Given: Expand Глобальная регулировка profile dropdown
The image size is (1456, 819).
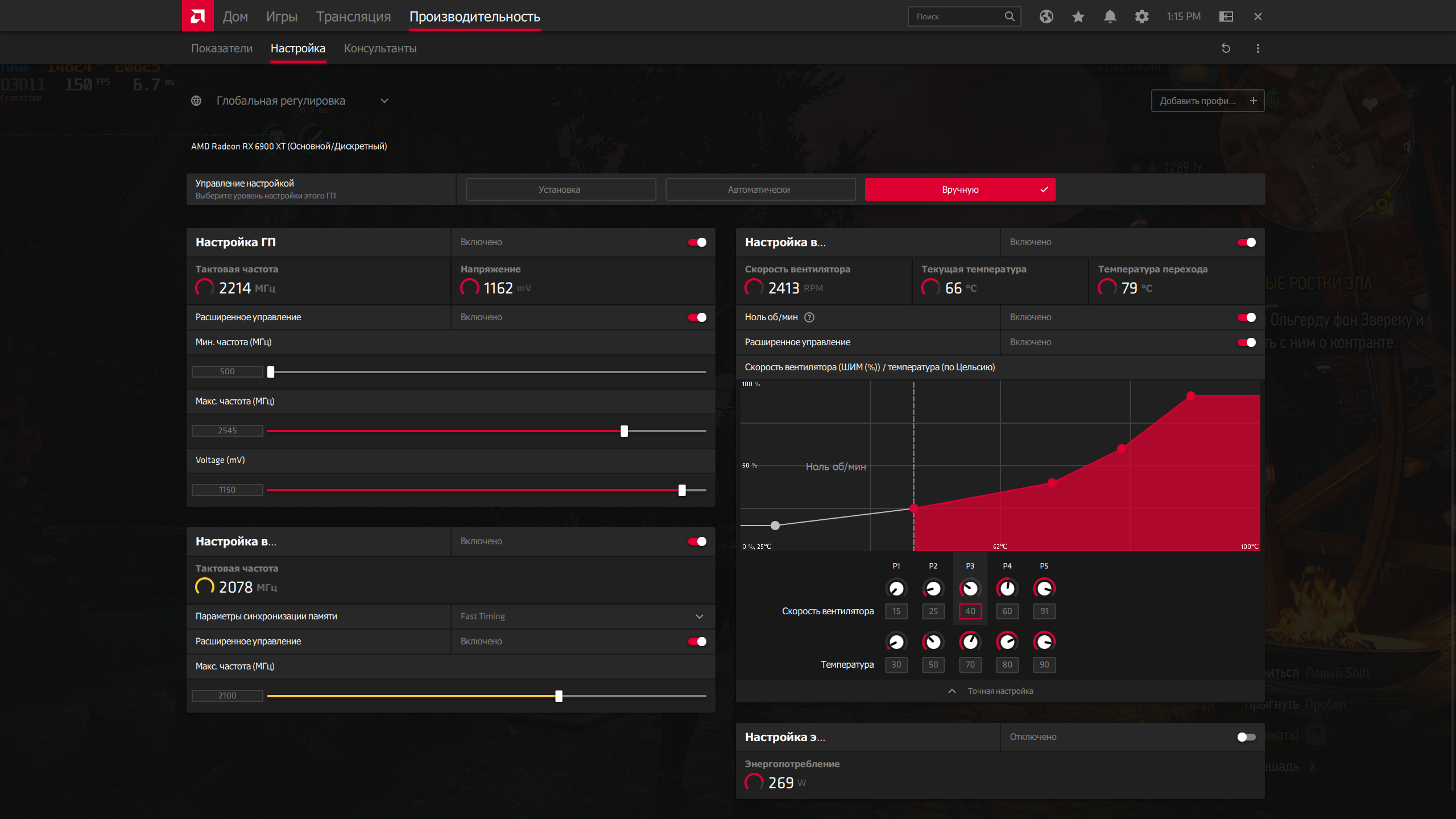Looking at the screenshot, I should click(384, 101).
